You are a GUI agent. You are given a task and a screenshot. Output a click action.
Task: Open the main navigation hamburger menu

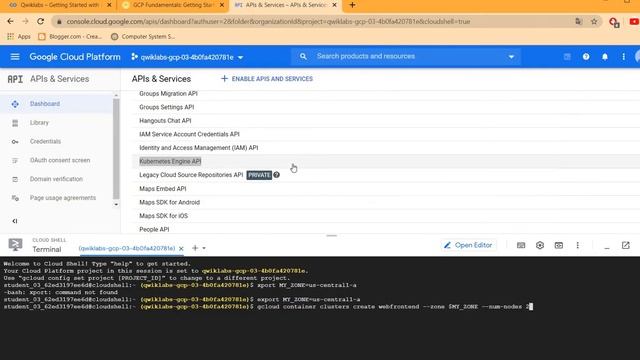tap(15, 57)
